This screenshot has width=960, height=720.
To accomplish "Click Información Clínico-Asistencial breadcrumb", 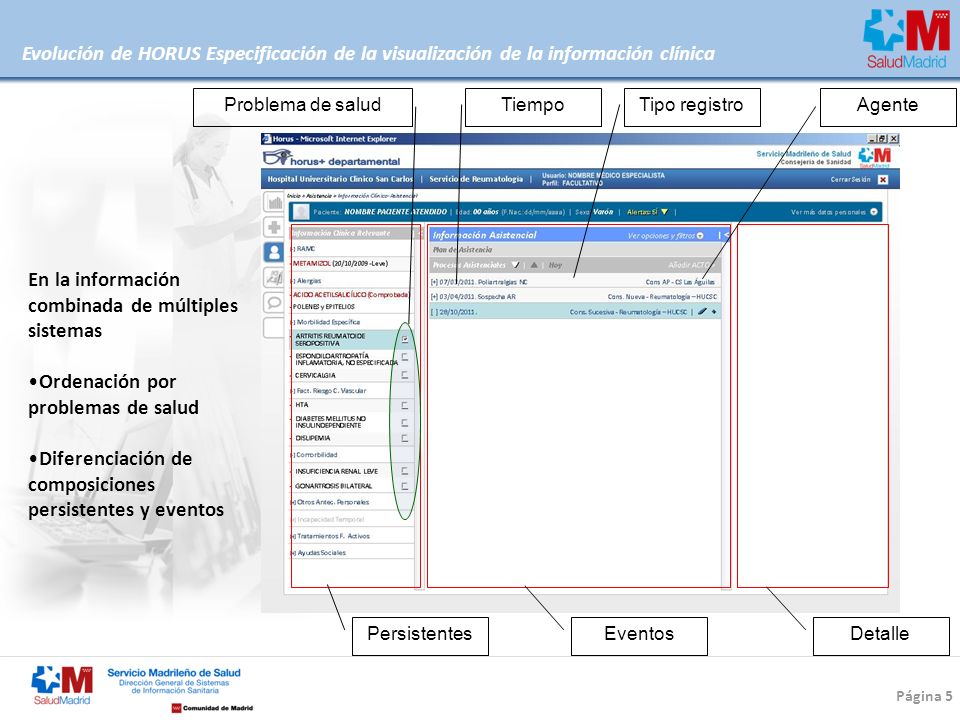I will point(378,196).
